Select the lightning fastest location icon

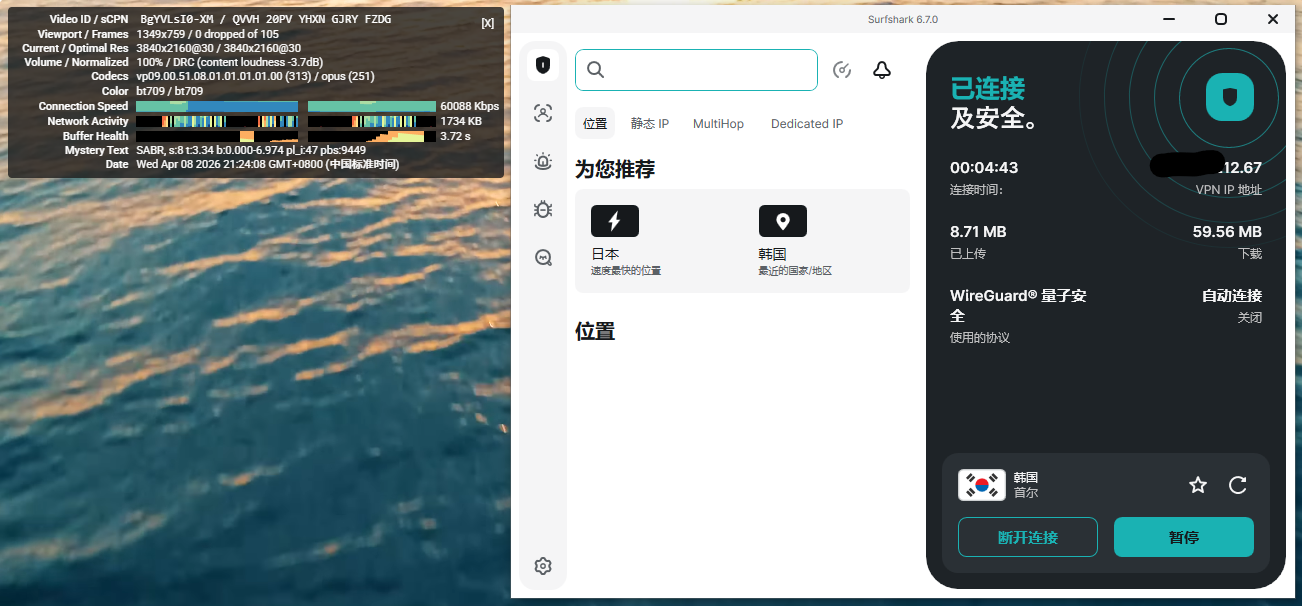pos(615,221)
